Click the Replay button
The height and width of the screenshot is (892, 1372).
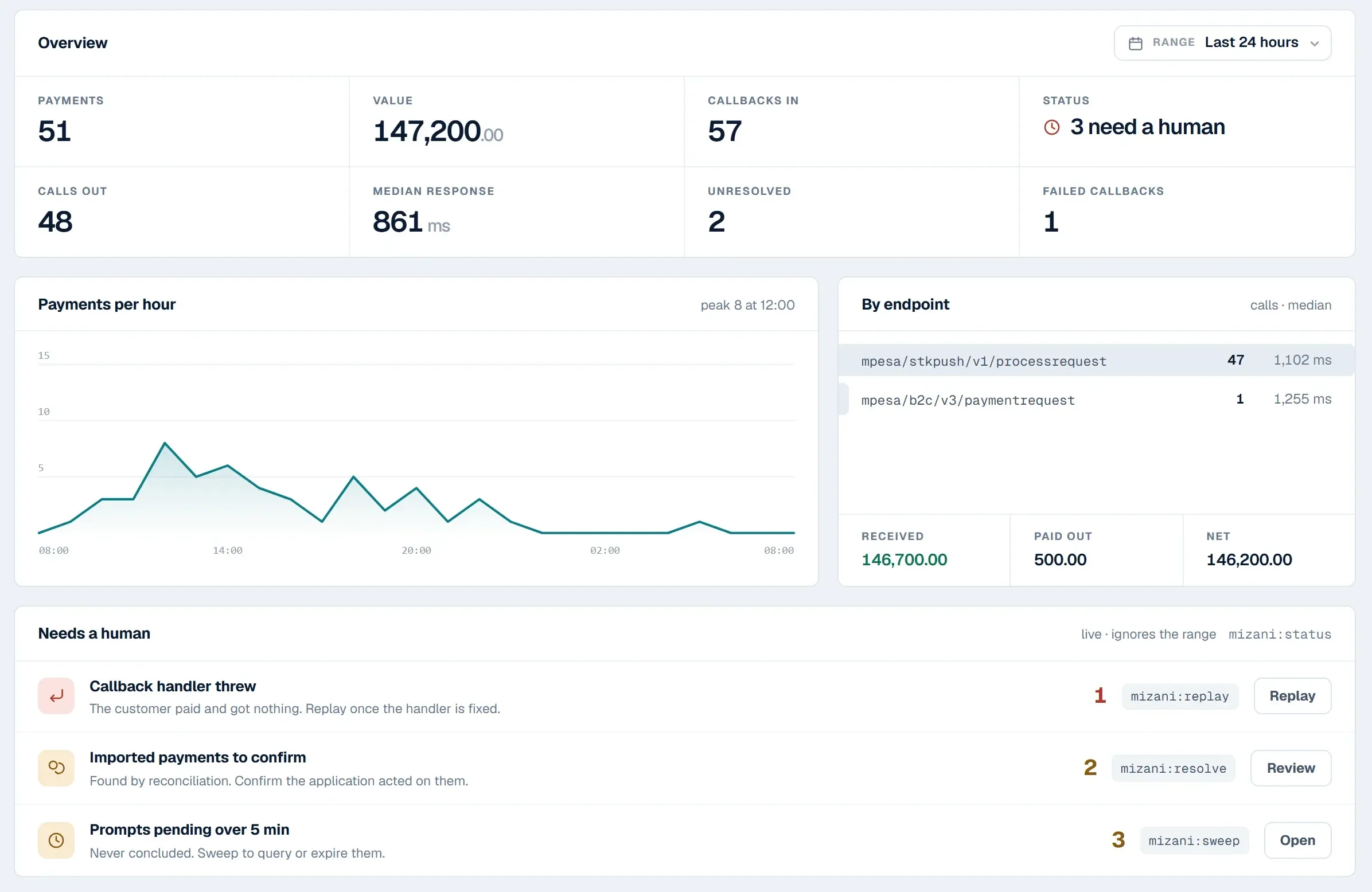(1292, 696)
